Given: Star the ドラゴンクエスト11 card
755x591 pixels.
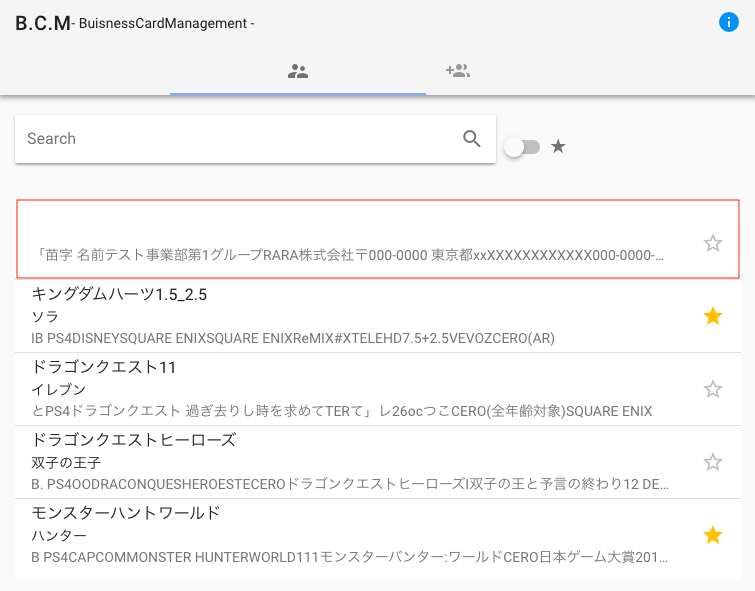Looking at the screenshot, I should pyautogui.click(x=713, y=389).
